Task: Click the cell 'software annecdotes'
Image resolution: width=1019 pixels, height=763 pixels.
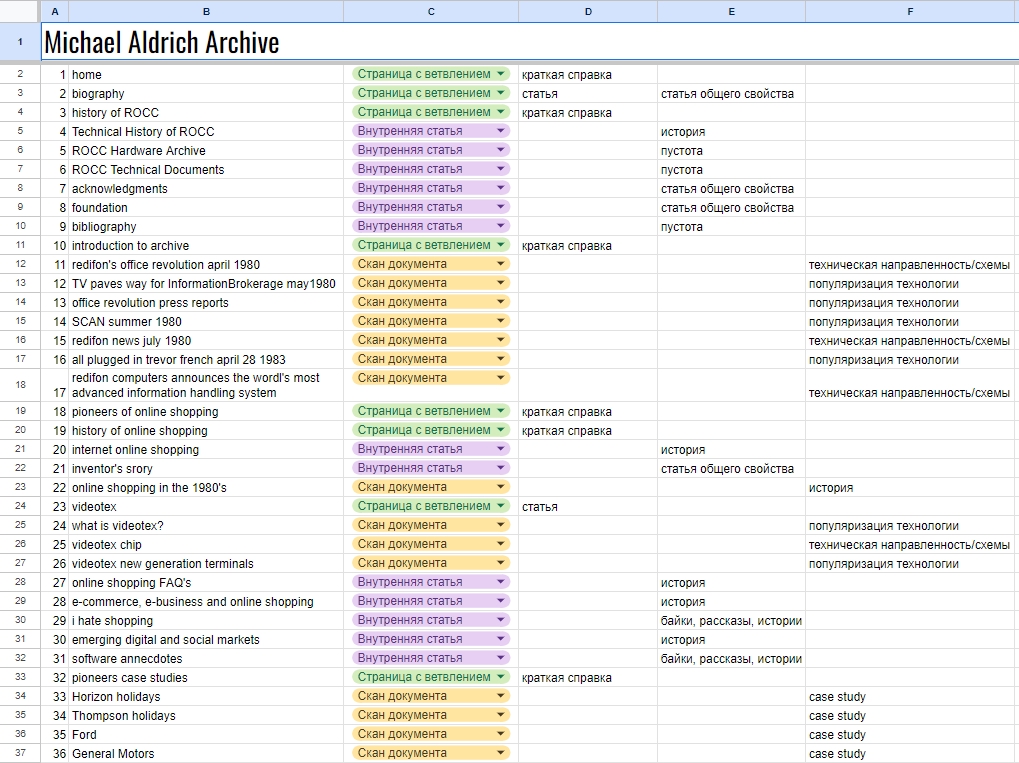Action: pos(206,658)
